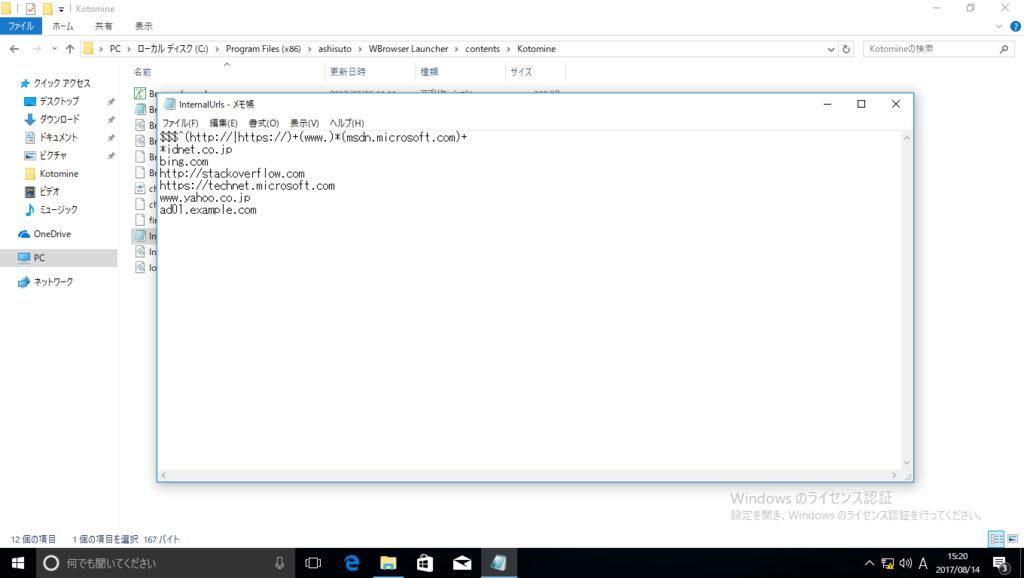Image resolution: width=1024 pixels, height=578 pixels.
Task: Select OneDrive in navigation pane
Action: pyautogui.click(x=52, y=234)
